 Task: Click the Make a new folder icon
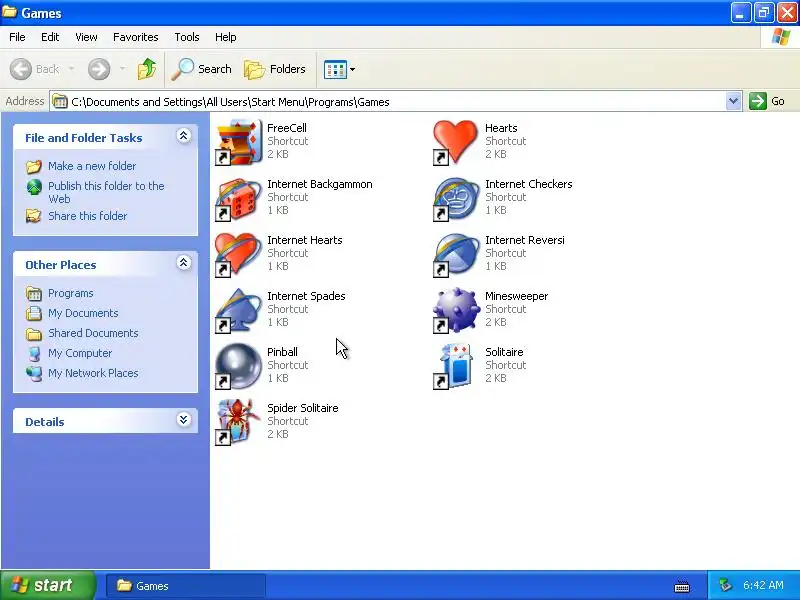(34, 166)
